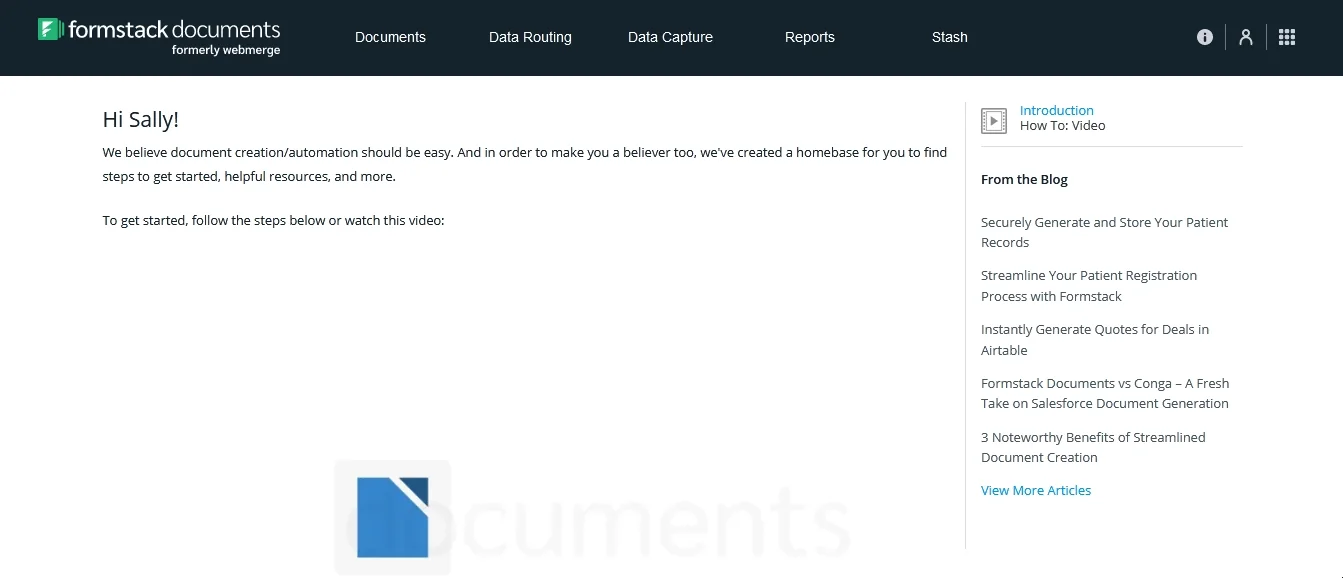The image size is (1343, 578).
Task: Open the user account icon
Action: click(1246, 37)
